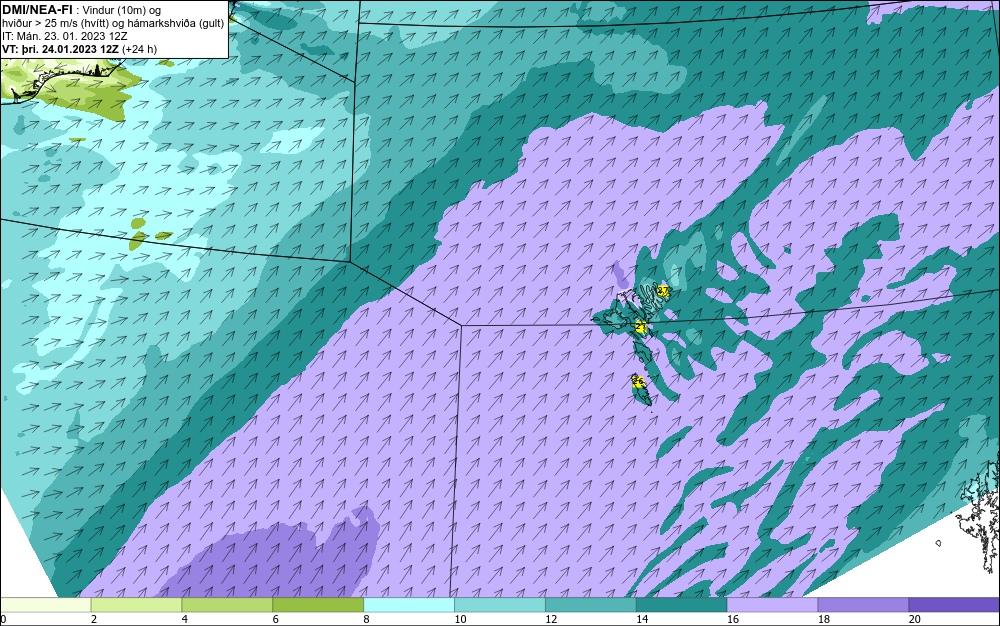This screenshot has width=1000, height=626.
Task: Click the 18–20 m/s medium purple legend swatch
Action: (864, 605)
